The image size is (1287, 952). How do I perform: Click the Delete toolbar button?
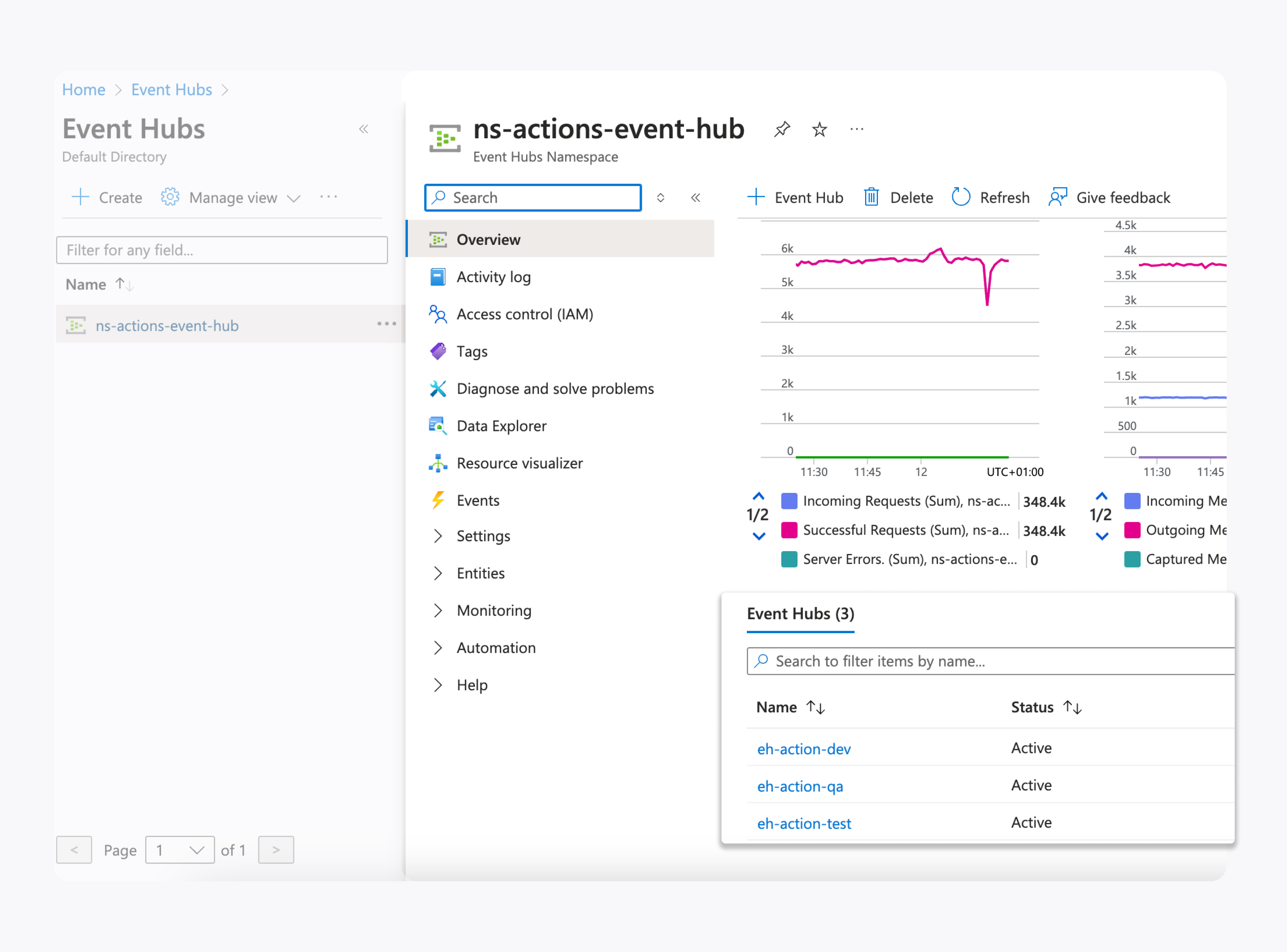click(898, 198)
